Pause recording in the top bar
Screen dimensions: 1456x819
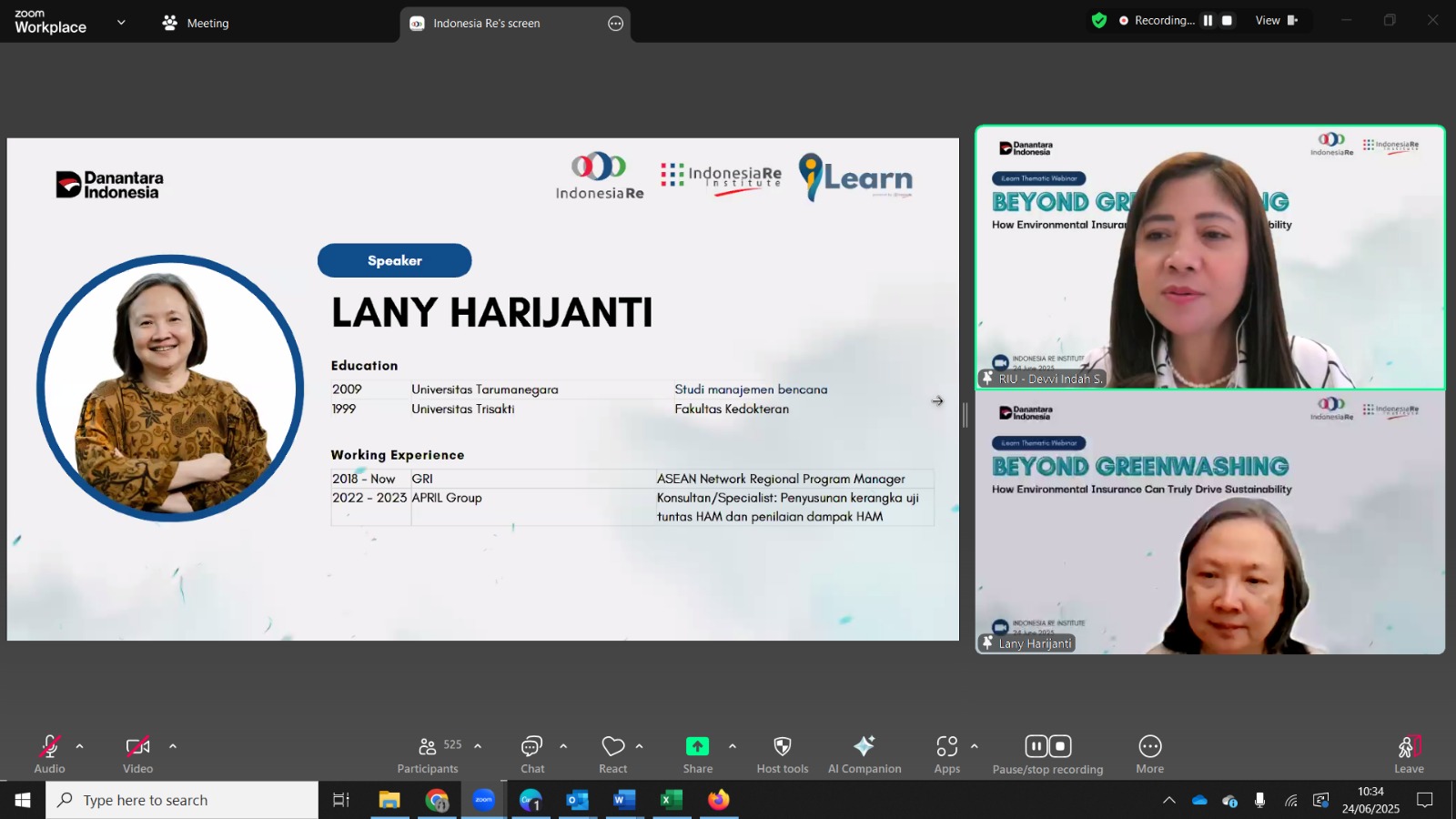point(1208,20)
